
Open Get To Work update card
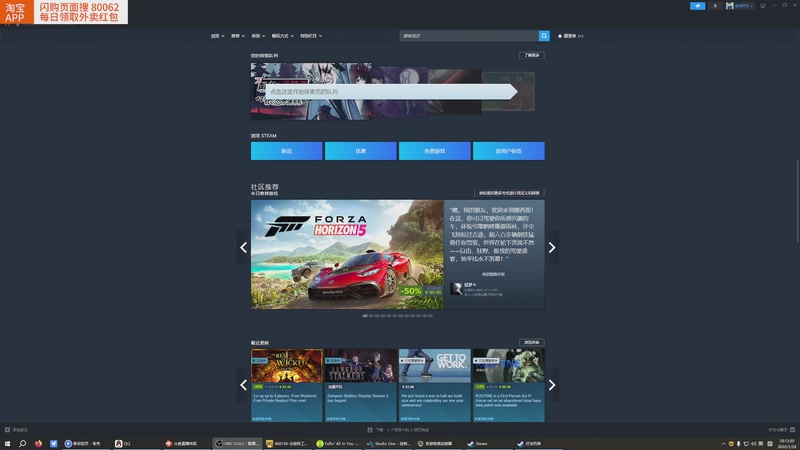click(435, 385)
